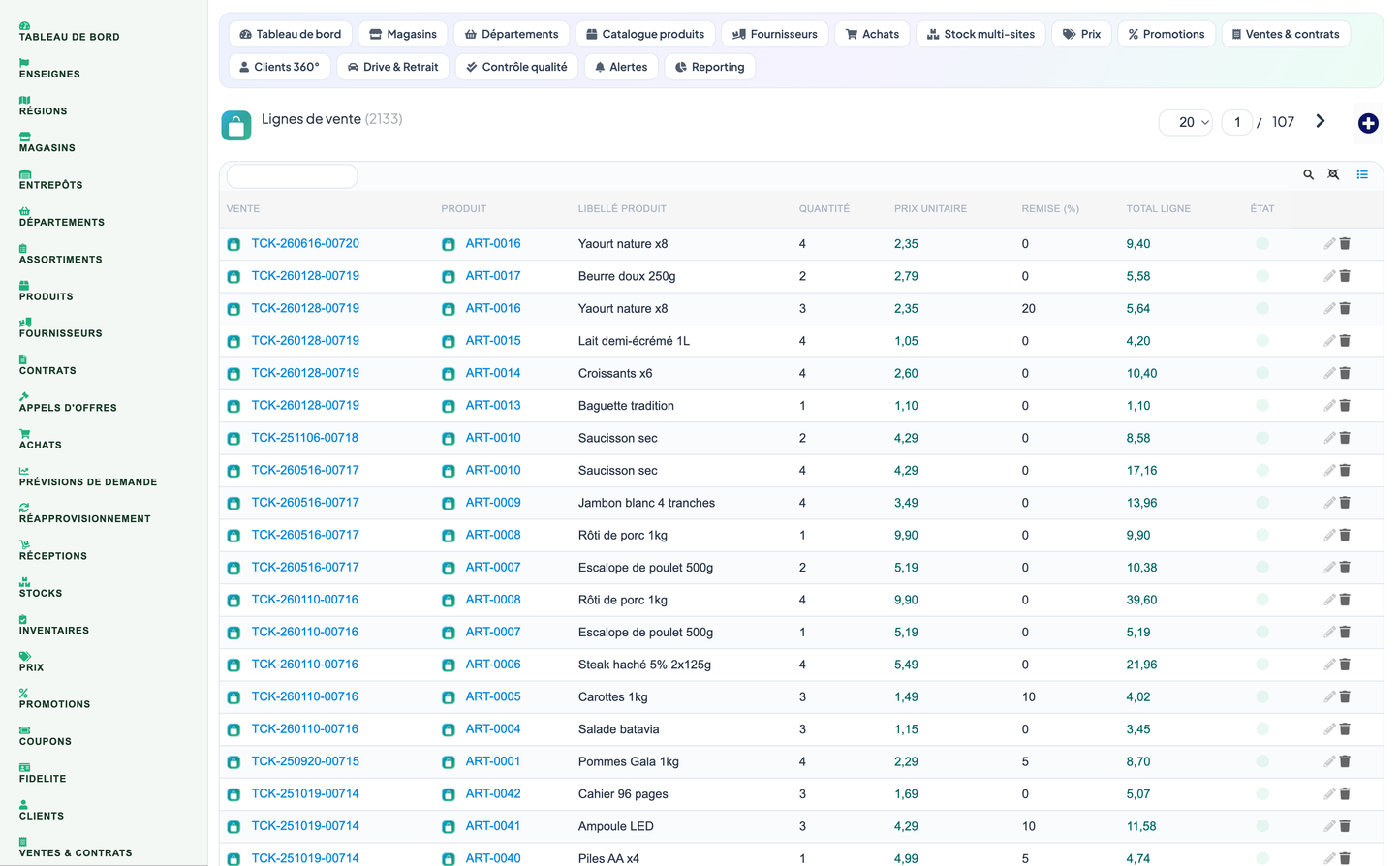The height and width of the screenshot is (866, 1400).
Task: Open Appels d'offres in sidebar
Action: [x=68, y=403]
